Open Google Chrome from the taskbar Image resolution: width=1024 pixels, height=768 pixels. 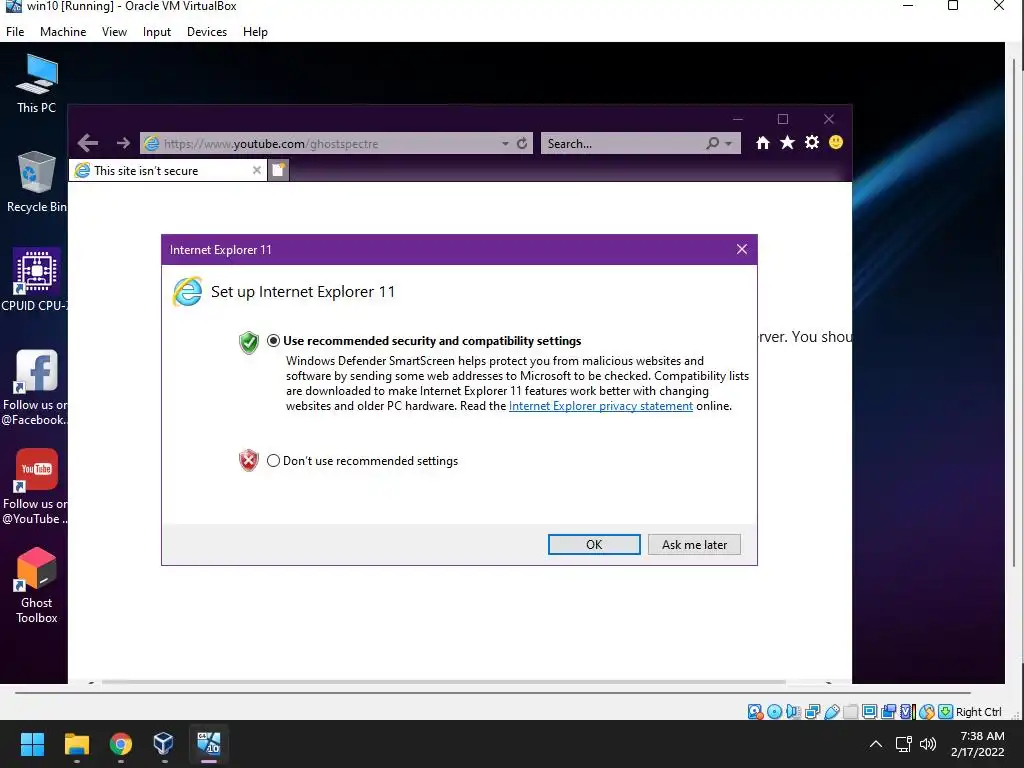121,744
